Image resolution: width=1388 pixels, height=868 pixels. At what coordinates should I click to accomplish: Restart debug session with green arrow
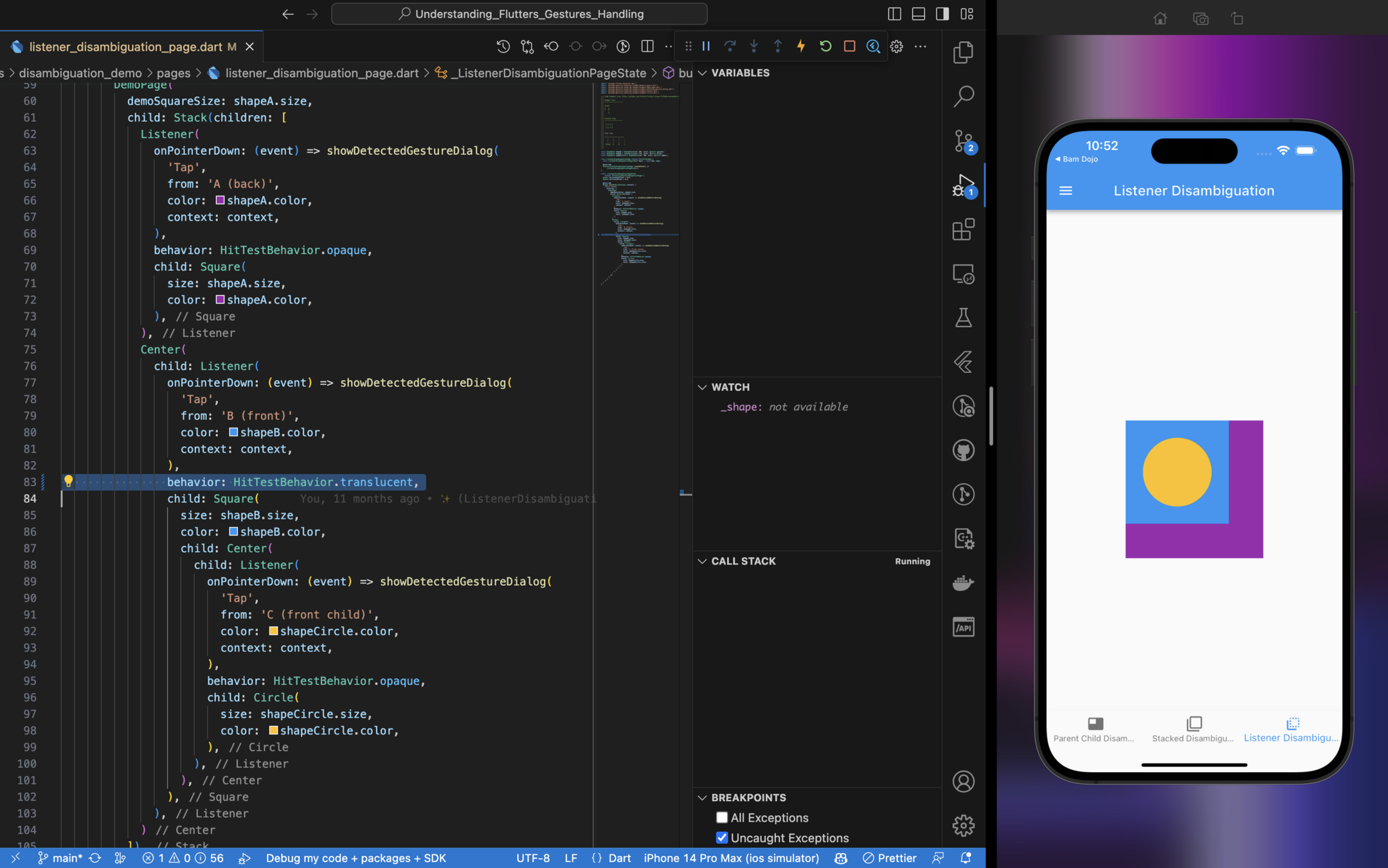(x=825, y=46)
